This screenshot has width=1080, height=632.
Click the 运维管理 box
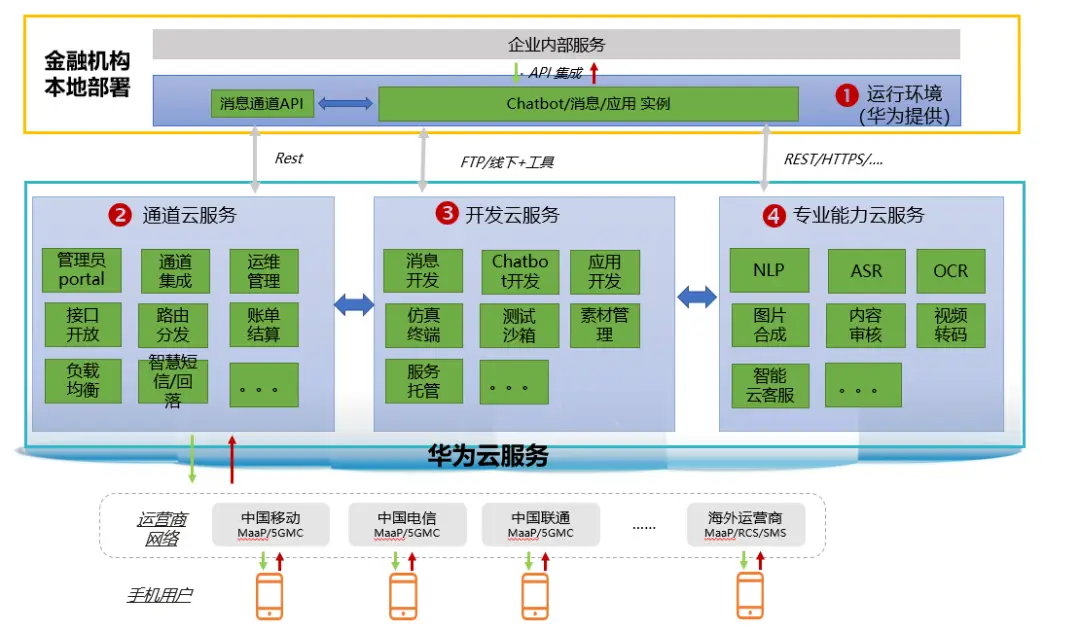tap(264, 271)
